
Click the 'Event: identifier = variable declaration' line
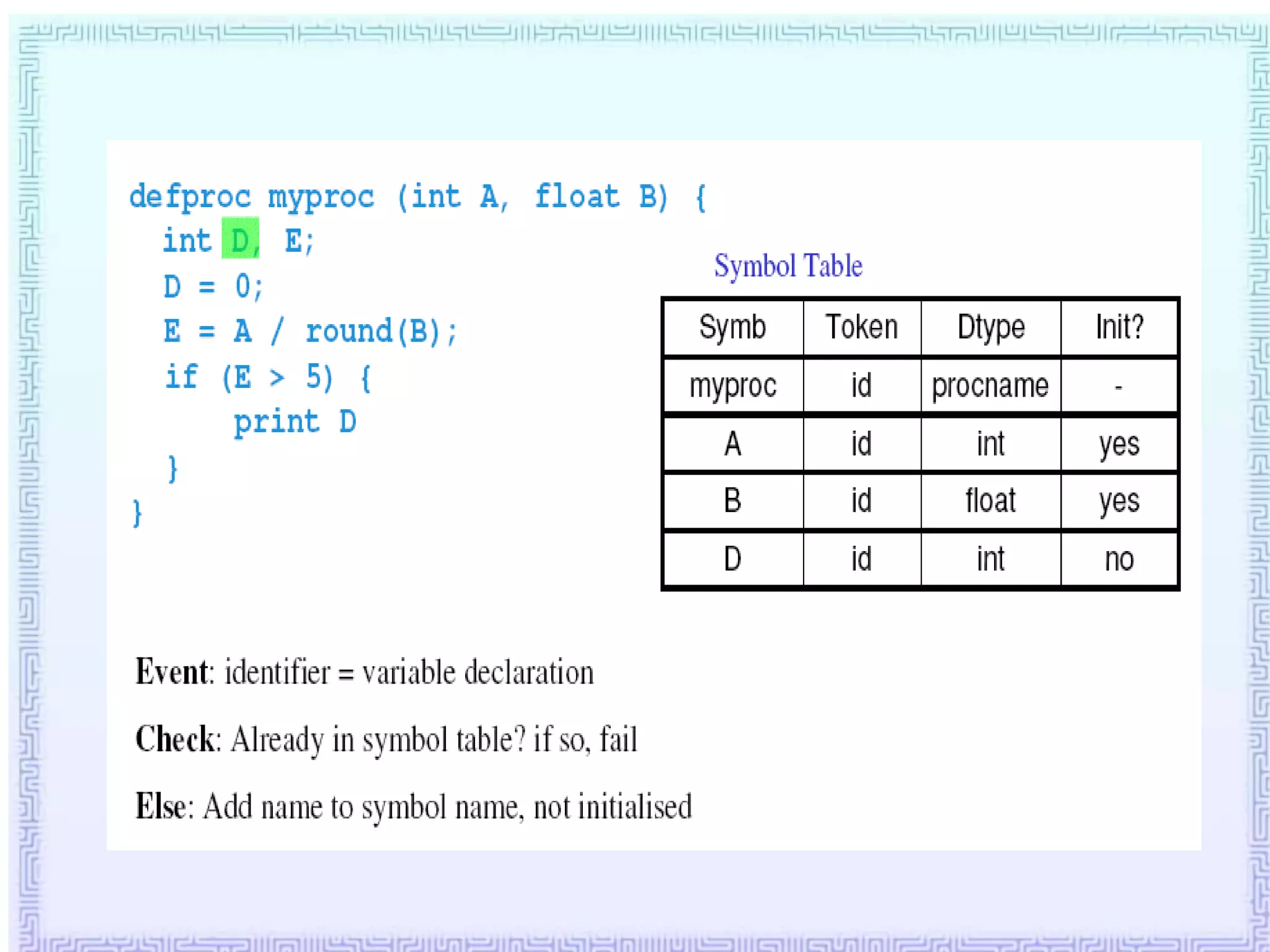pyautogui.click(x=365, y=672)
